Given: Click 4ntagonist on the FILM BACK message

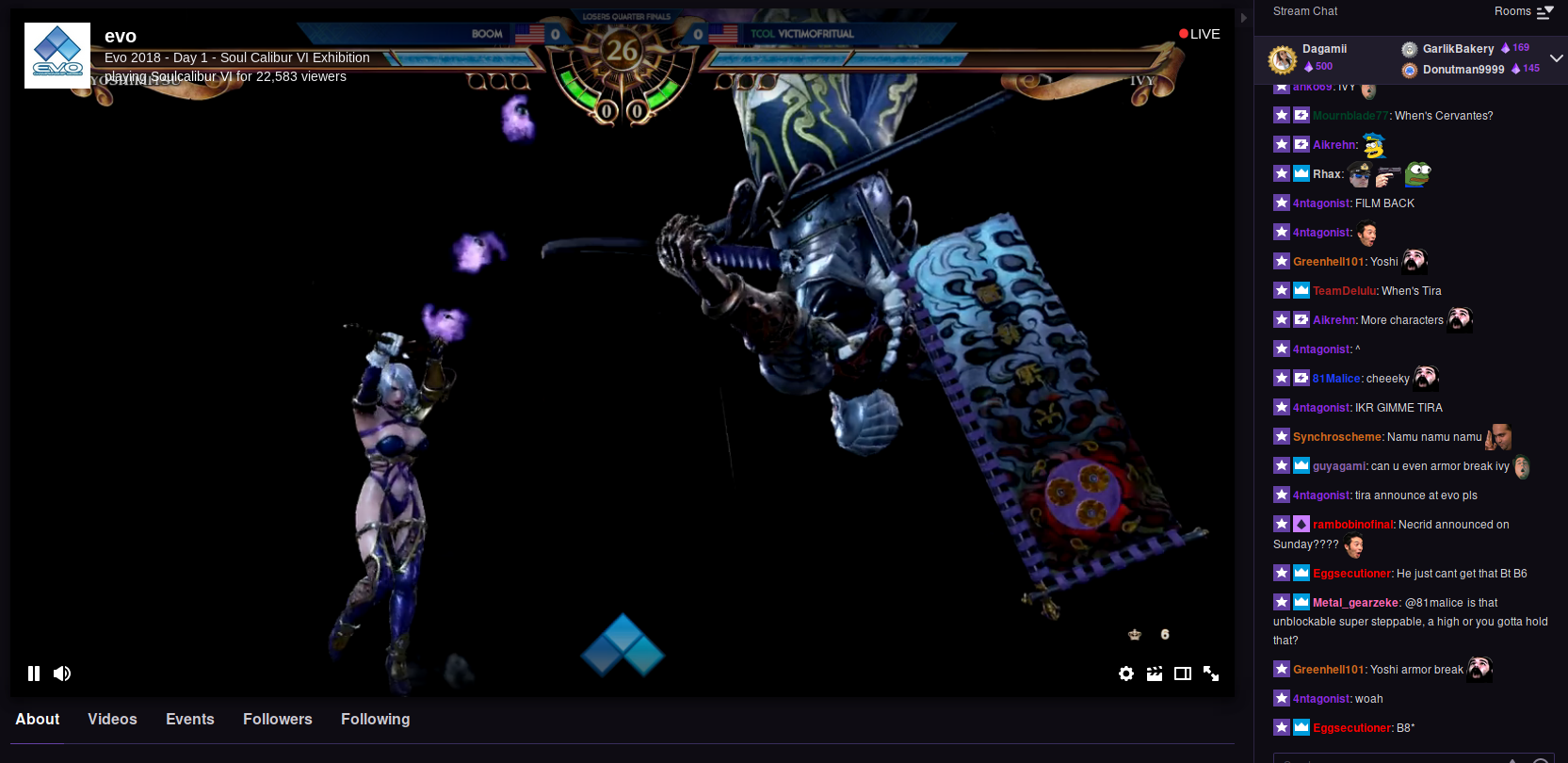Looking at the screenshot, I should (x=1321, y=203).
